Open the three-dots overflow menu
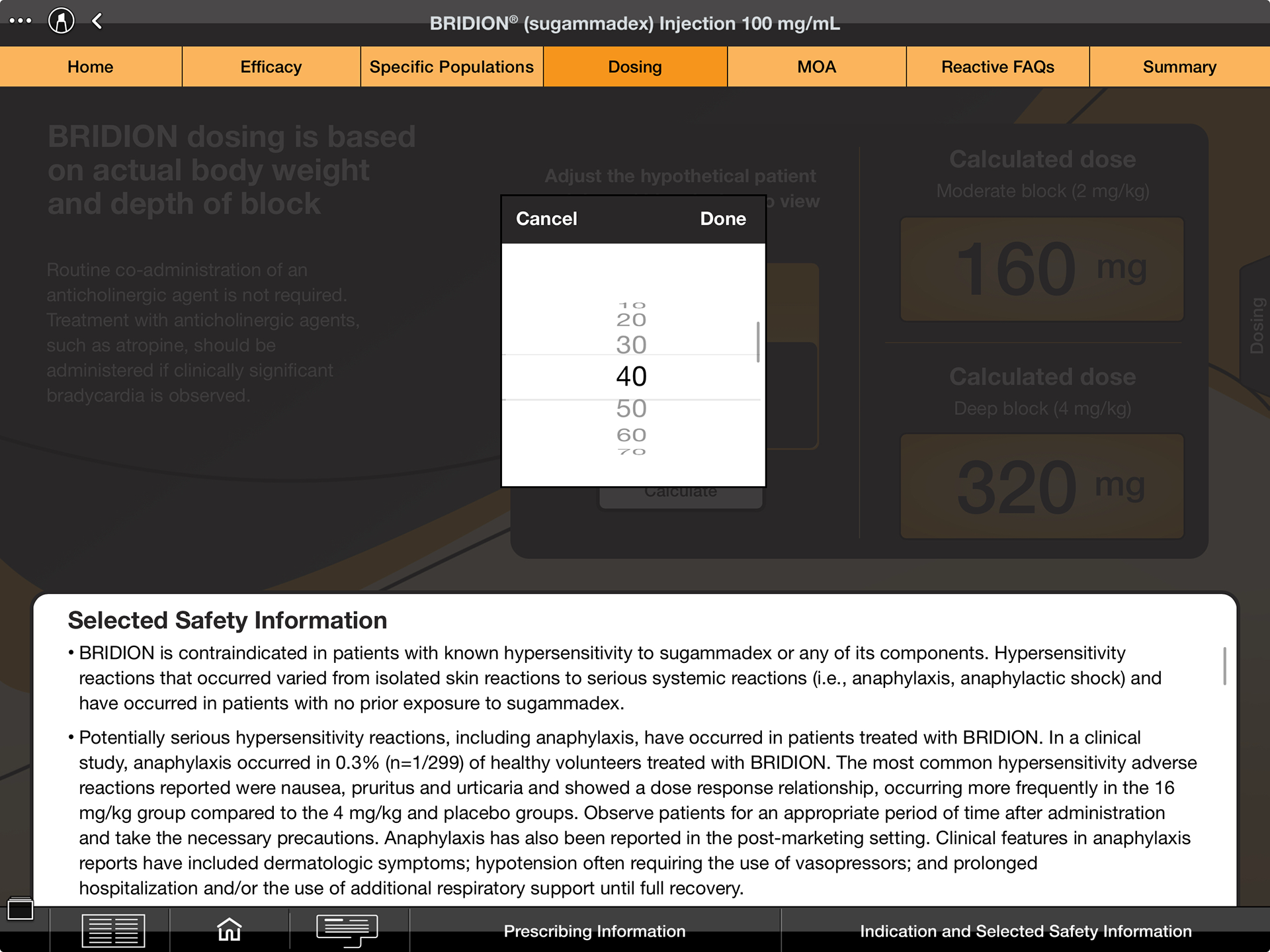This screenshot has width=1270, height=952. click(21, 21)
